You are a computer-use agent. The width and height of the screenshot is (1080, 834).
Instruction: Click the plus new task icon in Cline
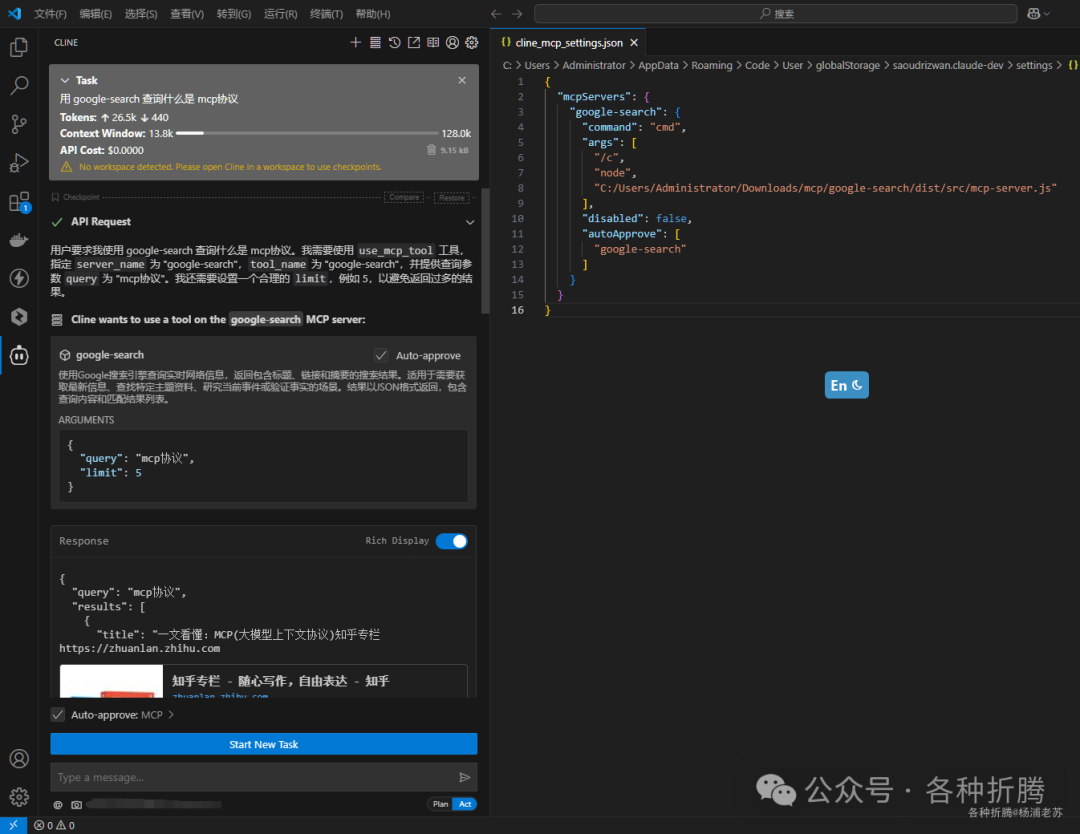coord(355,43)
